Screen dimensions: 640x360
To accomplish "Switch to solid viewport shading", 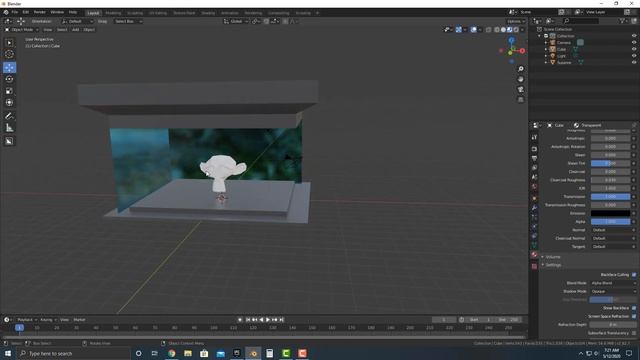I will point(503,30).
